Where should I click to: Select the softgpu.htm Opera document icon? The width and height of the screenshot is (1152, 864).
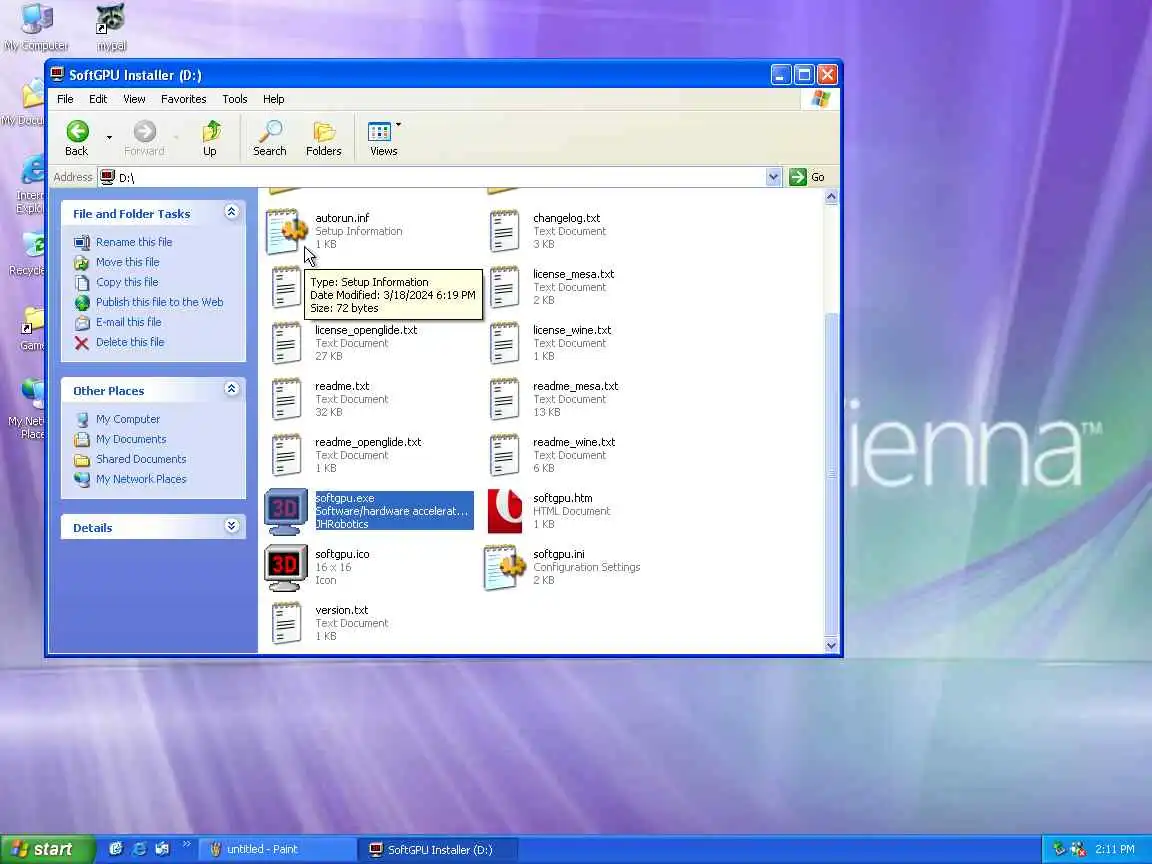pyautogui.click(x=505, y=511)
